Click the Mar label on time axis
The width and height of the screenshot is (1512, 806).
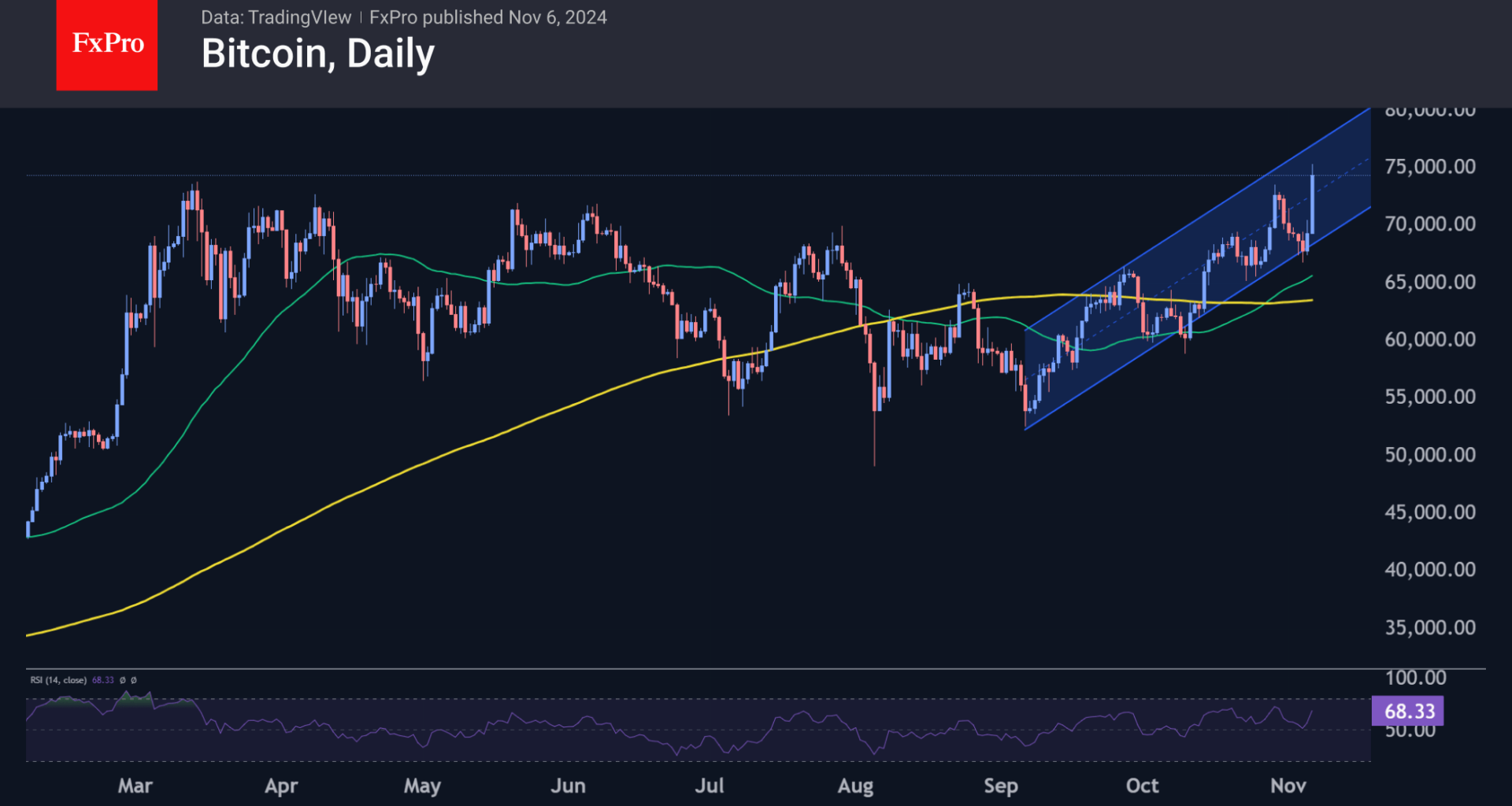point(135,786)
